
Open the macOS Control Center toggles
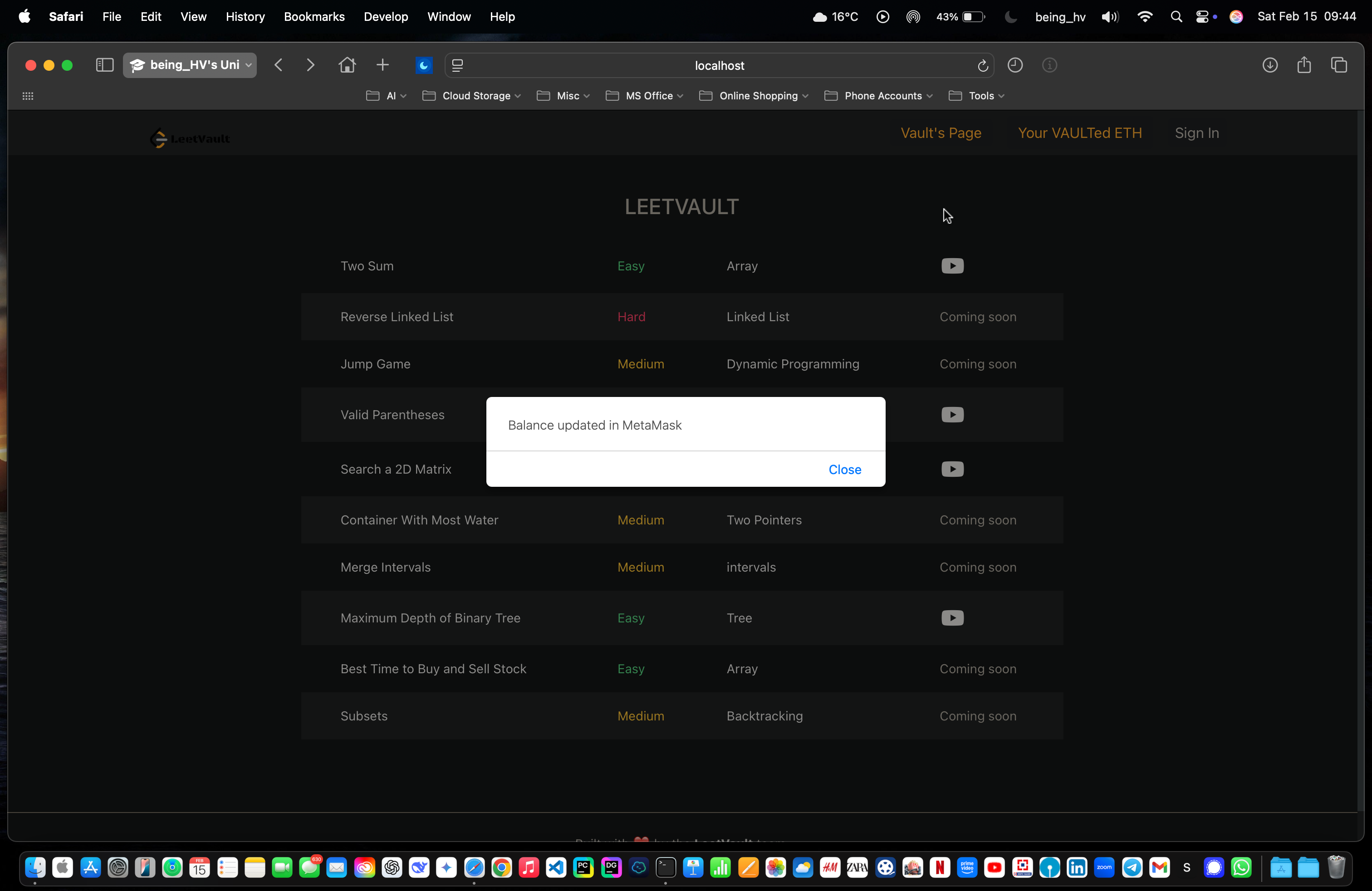[x=1202, y=17]
